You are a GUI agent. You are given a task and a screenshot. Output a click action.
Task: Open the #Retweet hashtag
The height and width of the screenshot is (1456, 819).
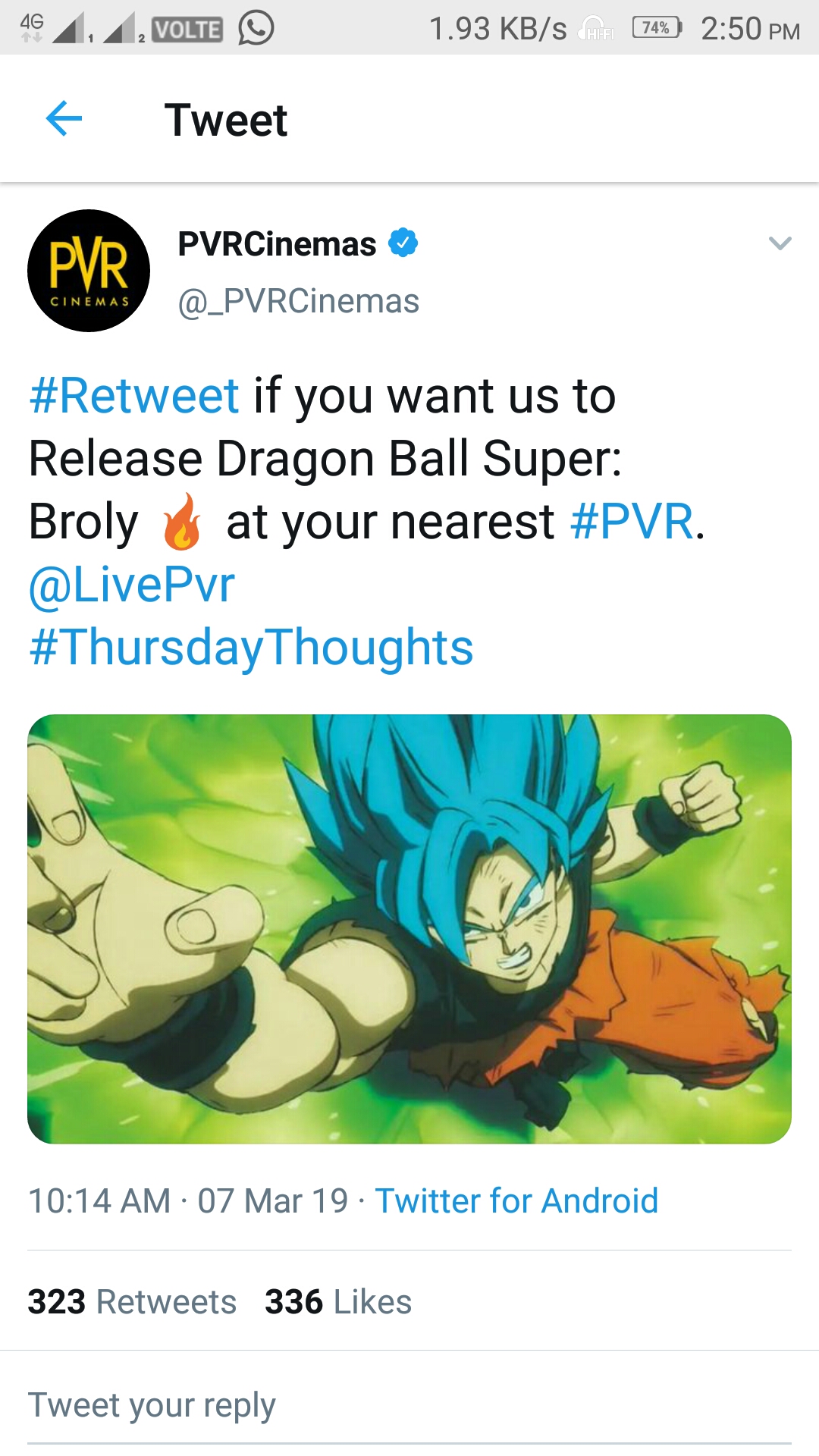coord(134,396)
